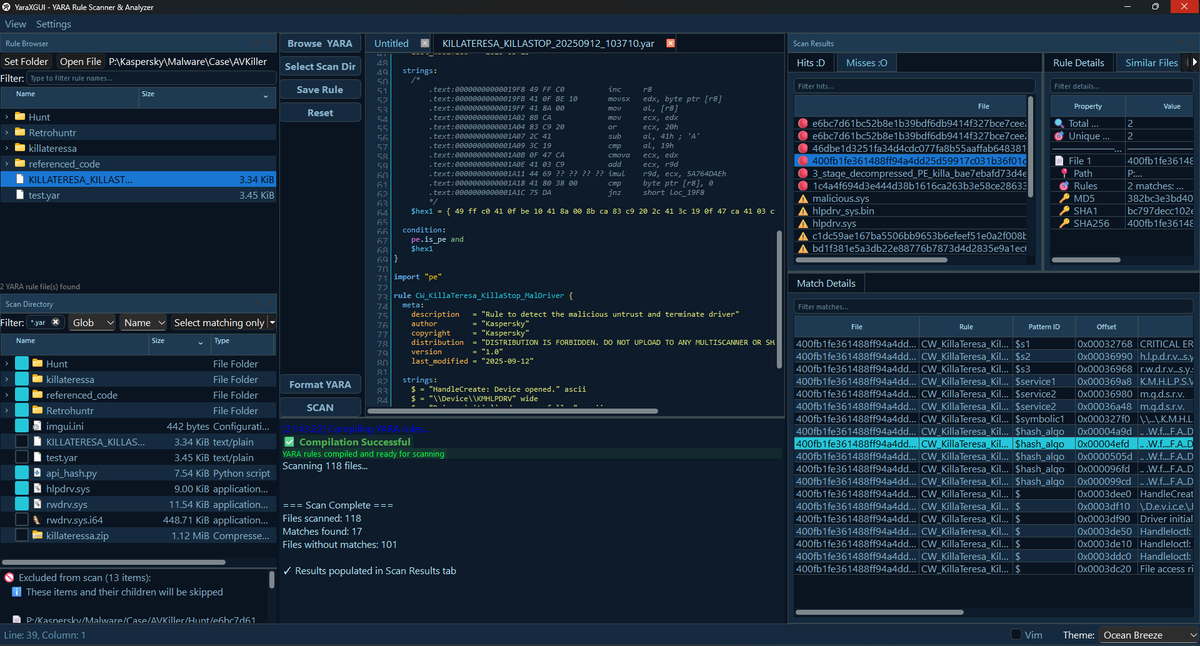This screenshot has width=1200, height=646.
Task: Check the test.yar scan checkbox in Scan Directory
Action: [x=21, y=457]
